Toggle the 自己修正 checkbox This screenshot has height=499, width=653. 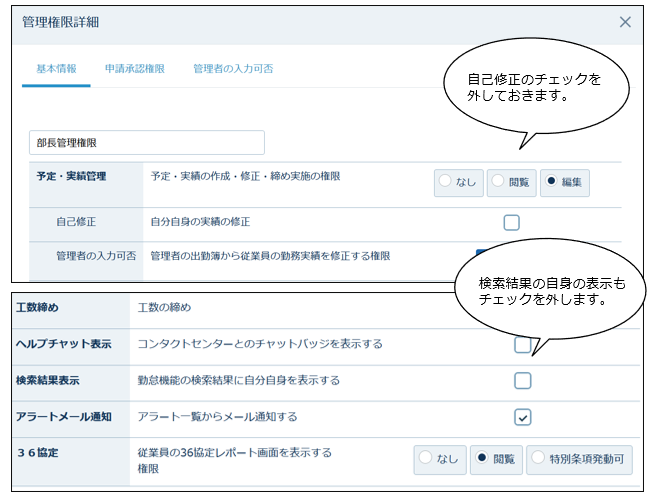[x=511, y=222]
